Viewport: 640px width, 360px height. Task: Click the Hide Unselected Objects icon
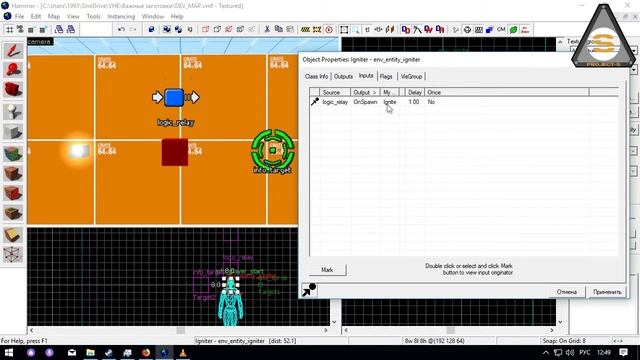pos(217,29)
